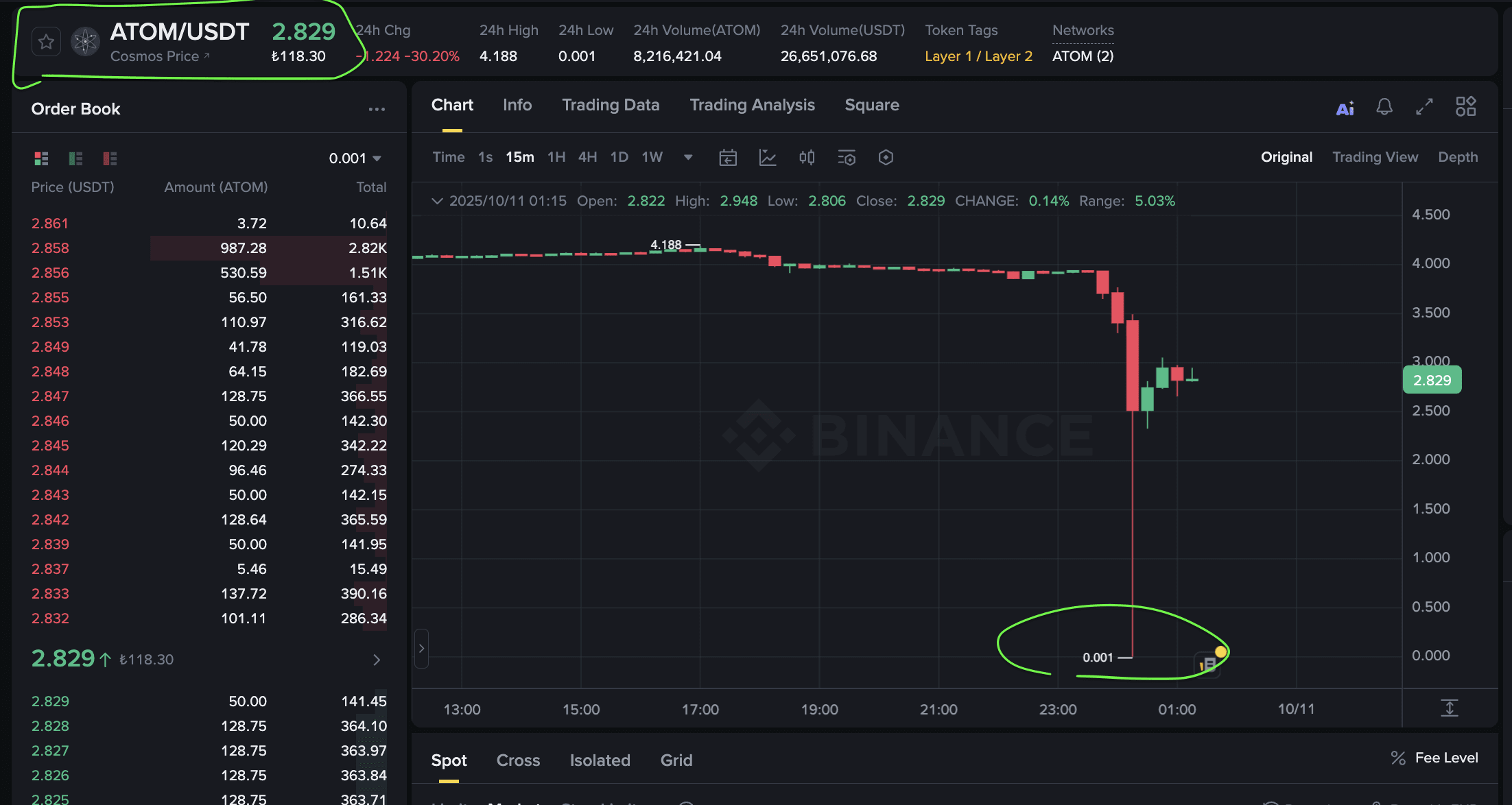Switch chart mode to Trading View
The height and width of the screenshot is (805, 1512).
tap(1375, 157)
